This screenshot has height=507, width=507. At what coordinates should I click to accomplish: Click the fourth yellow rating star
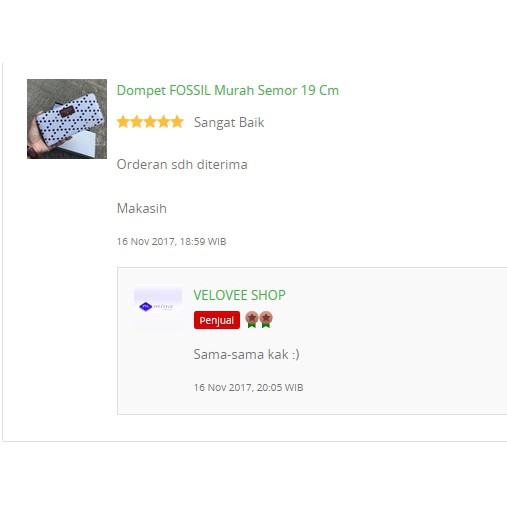[x=164, y=122]
